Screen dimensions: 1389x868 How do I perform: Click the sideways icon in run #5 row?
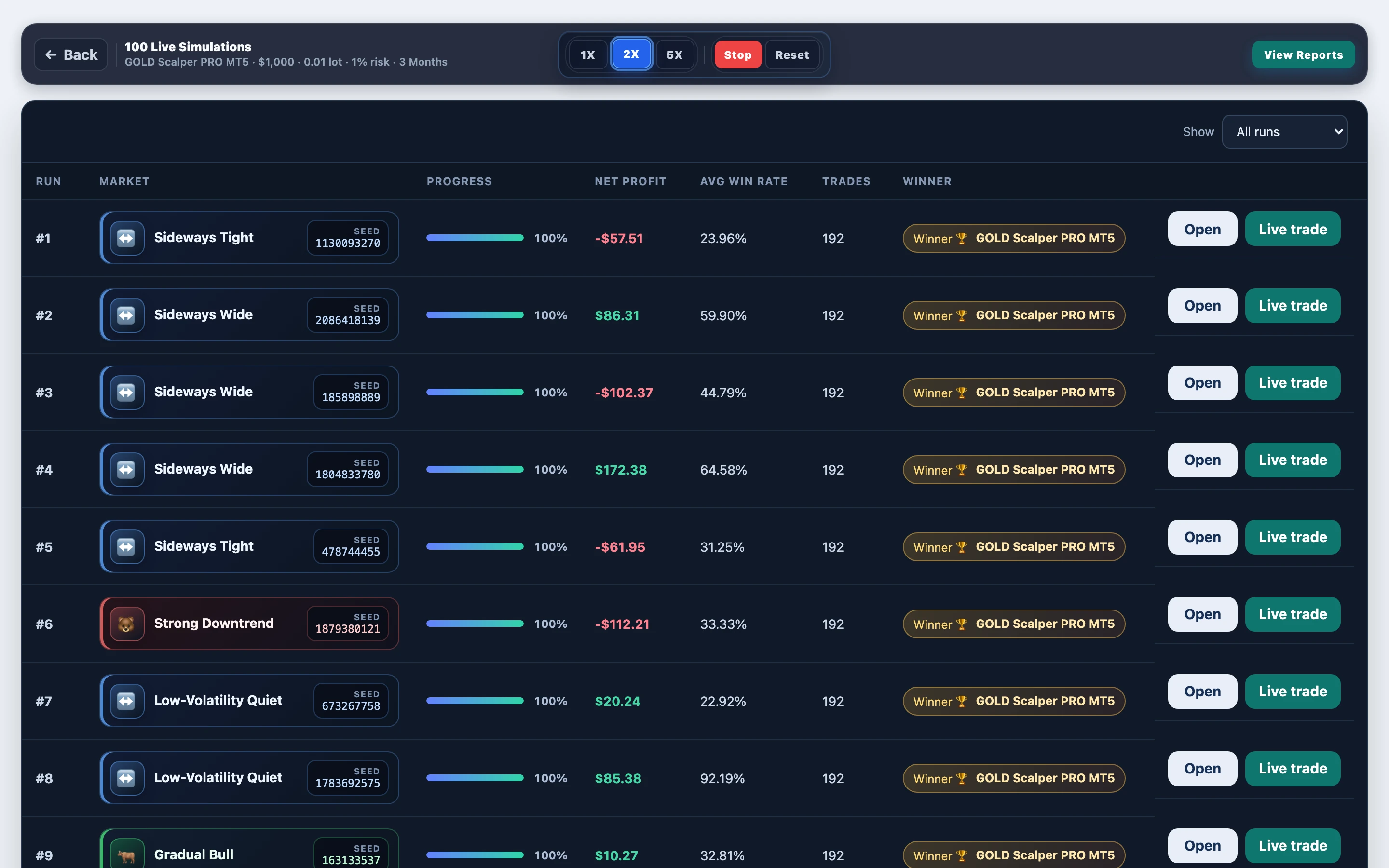(126, 546)
